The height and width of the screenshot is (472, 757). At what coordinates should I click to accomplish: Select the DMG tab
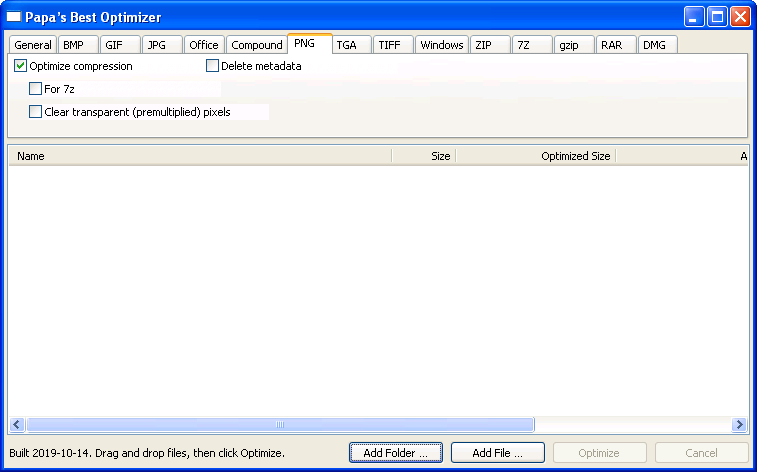654,45
